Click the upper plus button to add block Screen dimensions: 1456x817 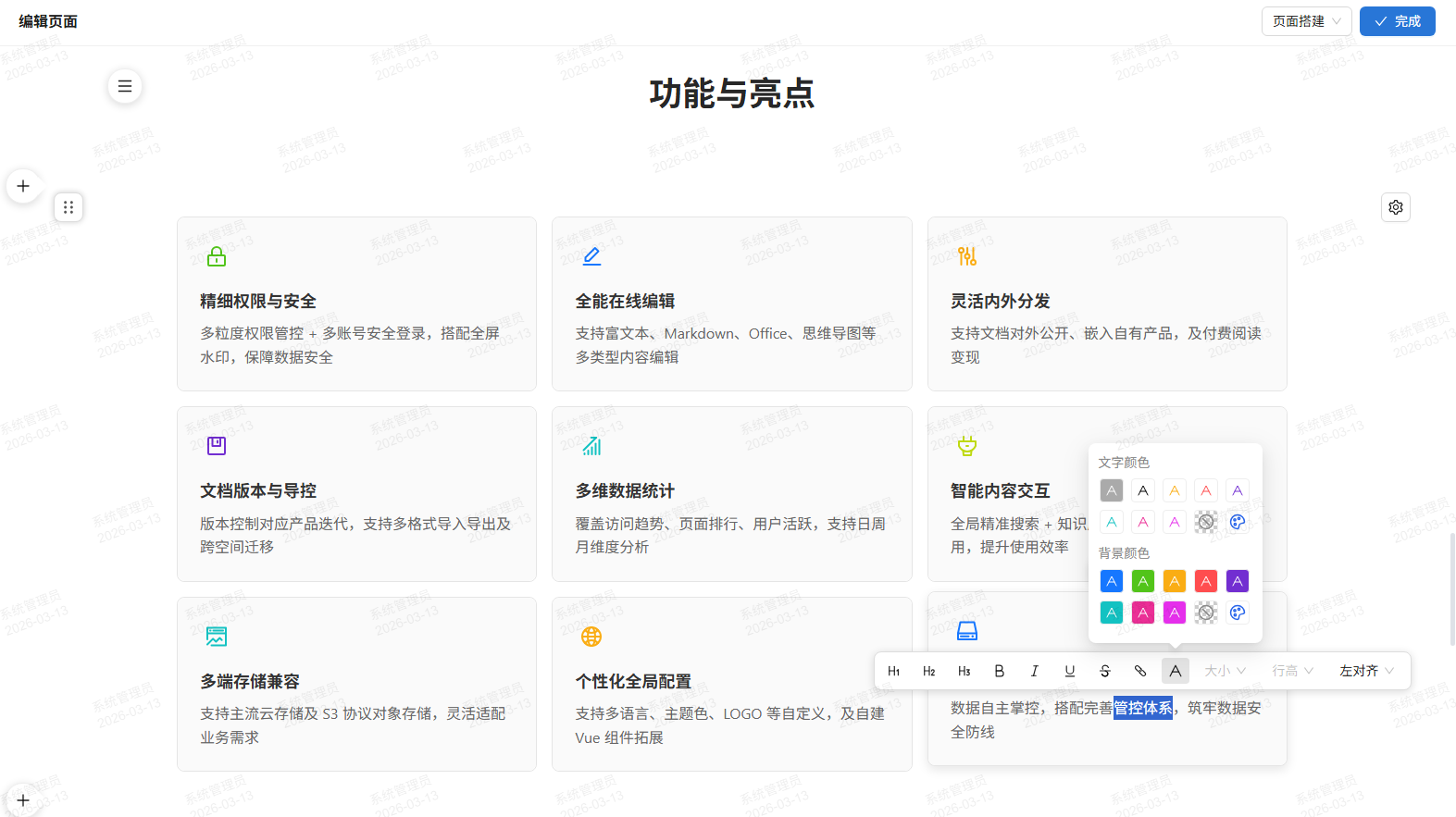coord(23,186)
